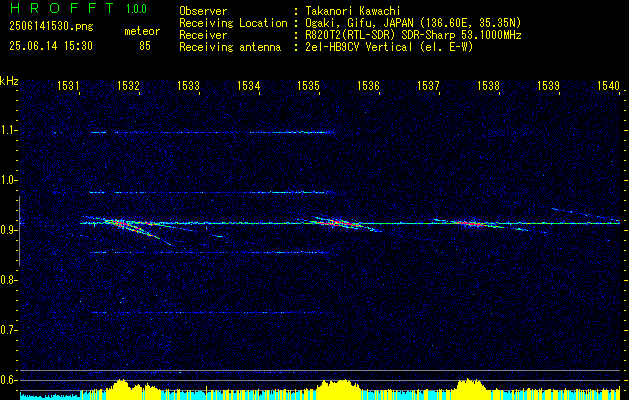Select the R820T2(RTL-SDR) SDR-Sharp receiver value
This screenshot has height=400, width=629.
[413, 35]
